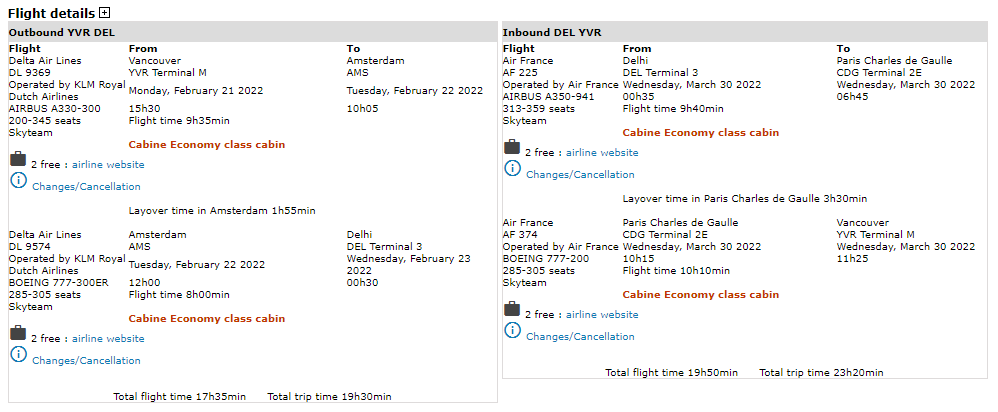
Task: Click the info icon for the Vancouver–Amsterdam flight
Action: click(18, 181)
